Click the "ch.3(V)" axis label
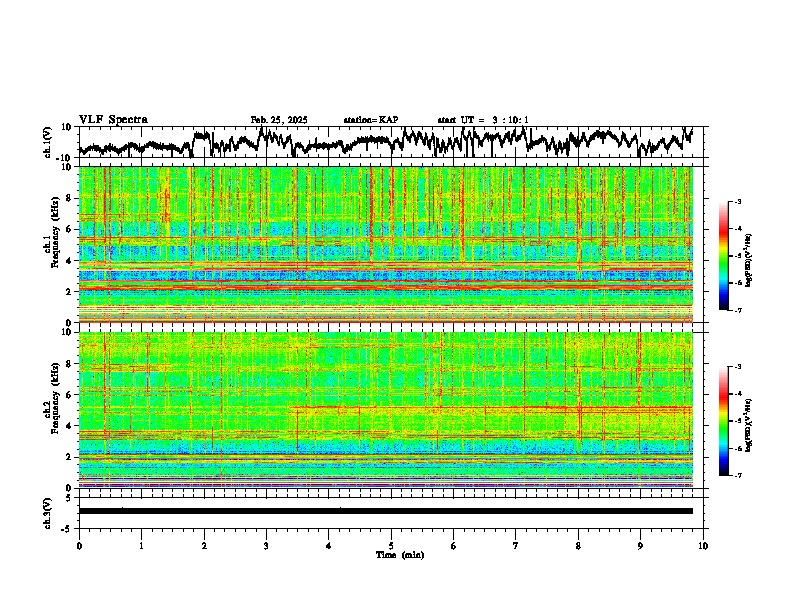Screen dimensions: 792x612 [x=48, y=513]
